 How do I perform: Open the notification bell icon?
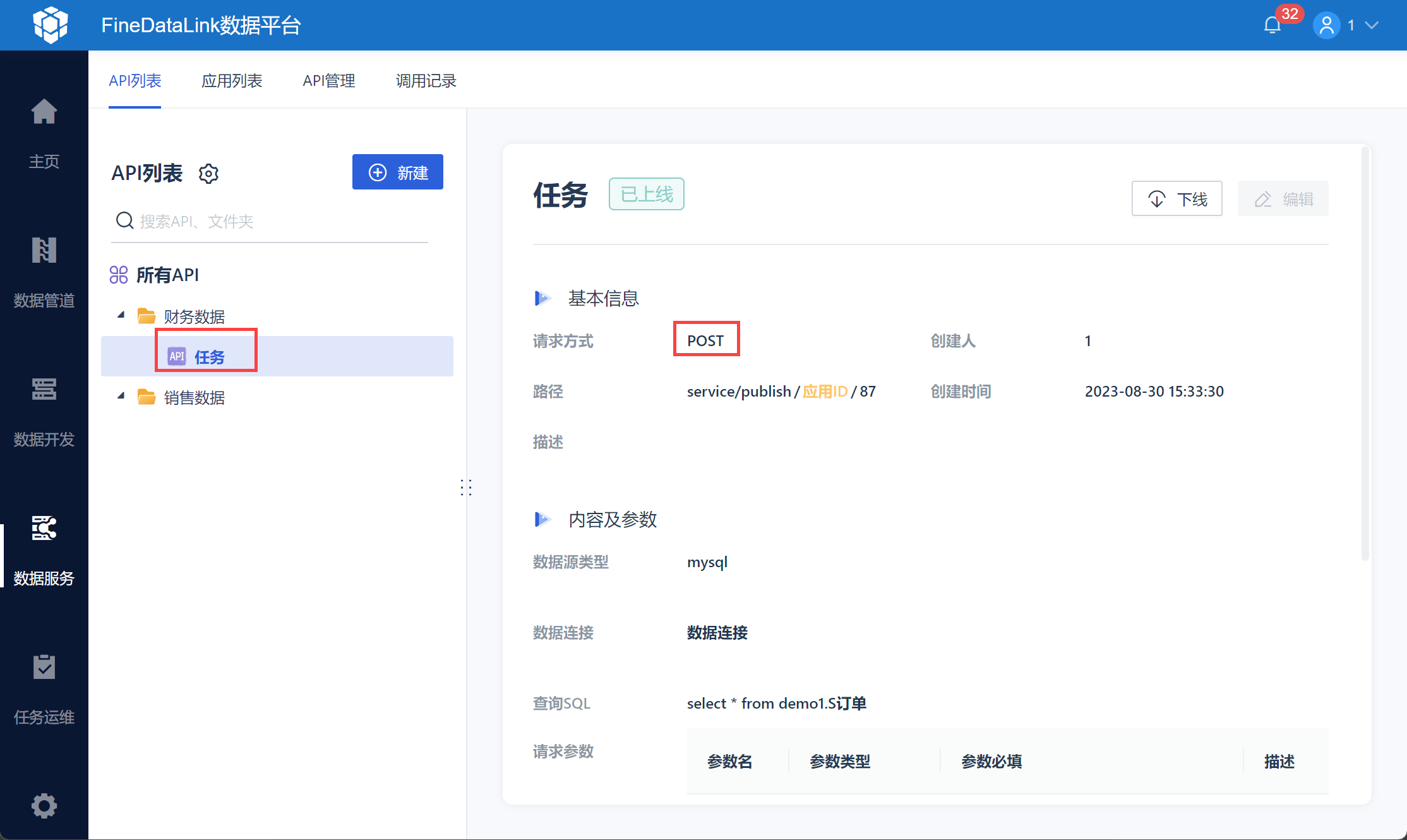point(1272,25)
